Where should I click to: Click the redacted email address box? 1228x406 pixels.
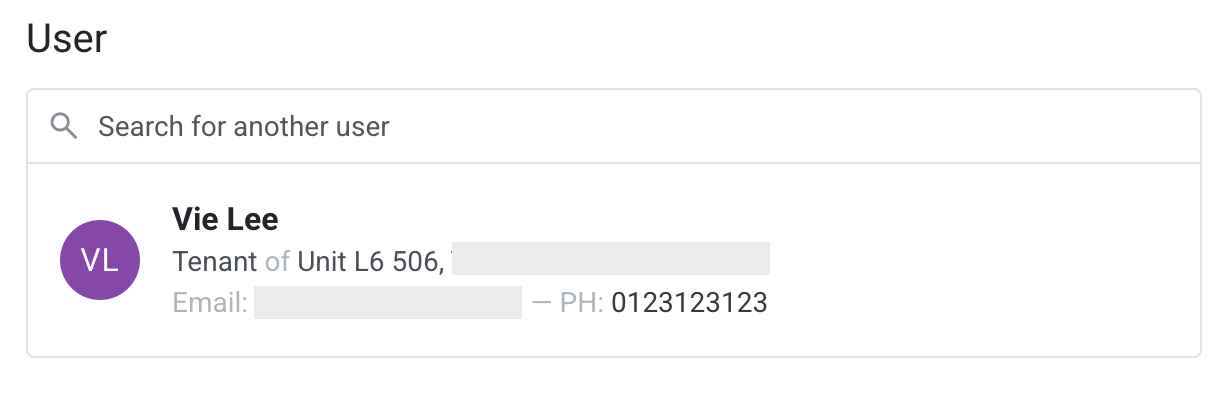388,302
